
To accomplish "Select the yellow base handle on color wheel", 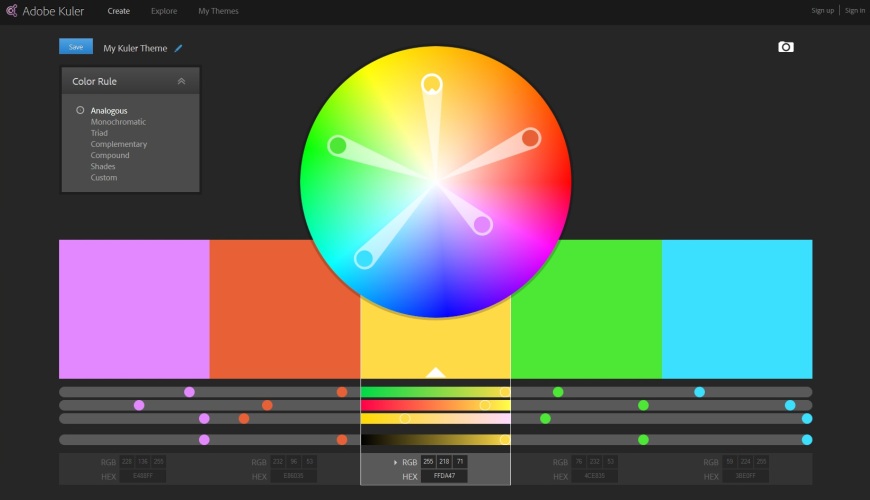I will click(x=432, y=84).
